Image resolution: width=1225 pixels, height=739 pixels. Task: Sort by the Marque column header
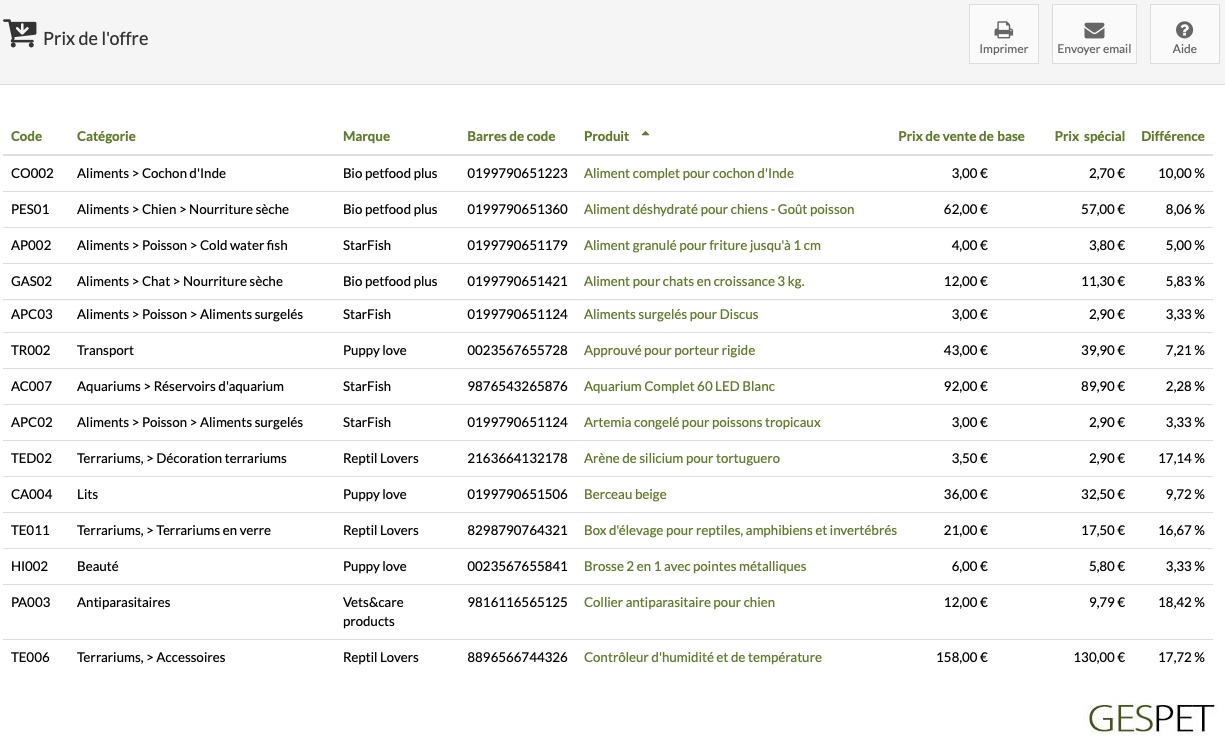point(366,136)
